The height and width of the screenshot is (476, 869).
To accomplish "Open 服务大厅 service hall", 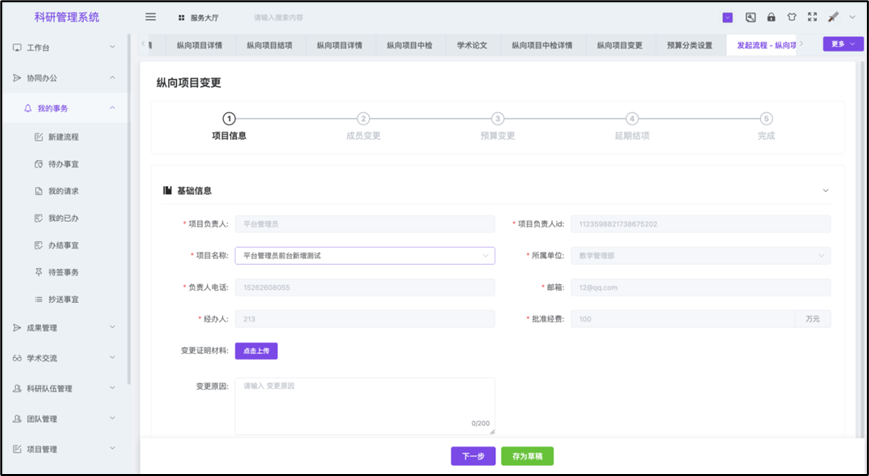I will pyautogui.click(x=200, y=18).
